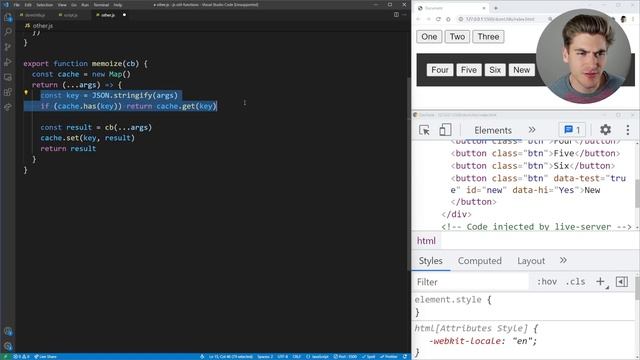Switch to the Elements panel

coord(493,130)
